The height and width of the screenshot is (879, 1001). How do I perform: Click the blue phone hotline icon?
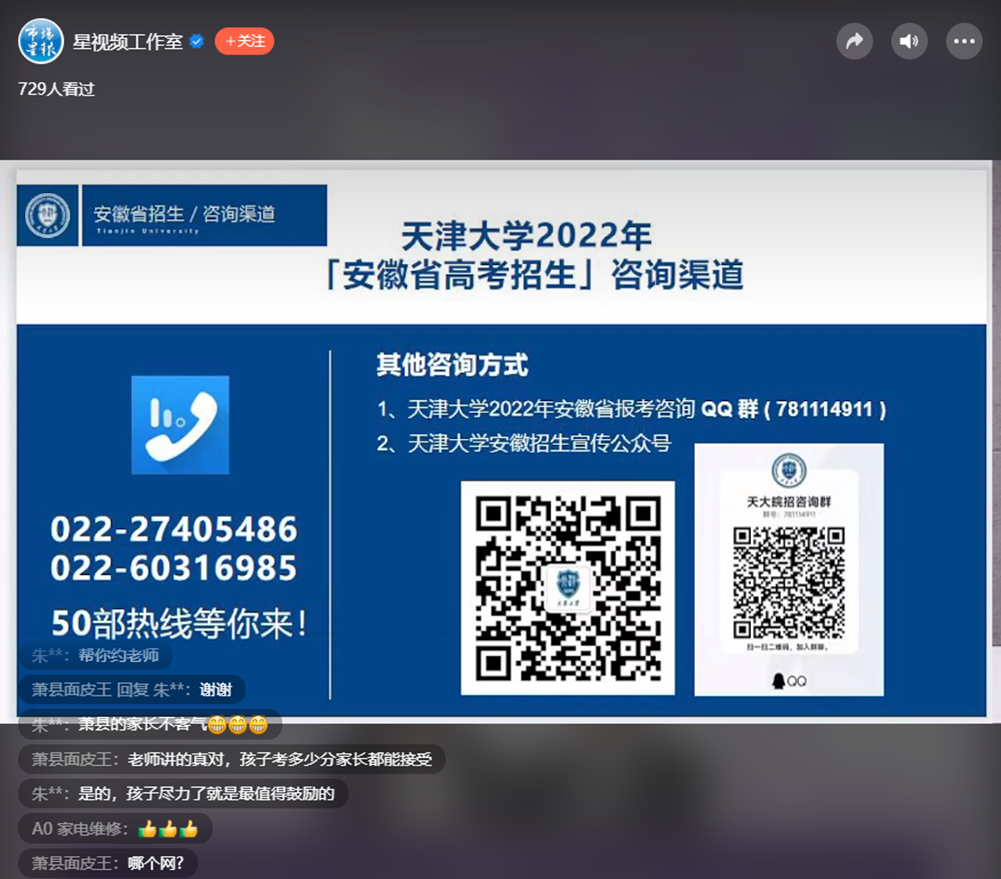click(180, 425)
